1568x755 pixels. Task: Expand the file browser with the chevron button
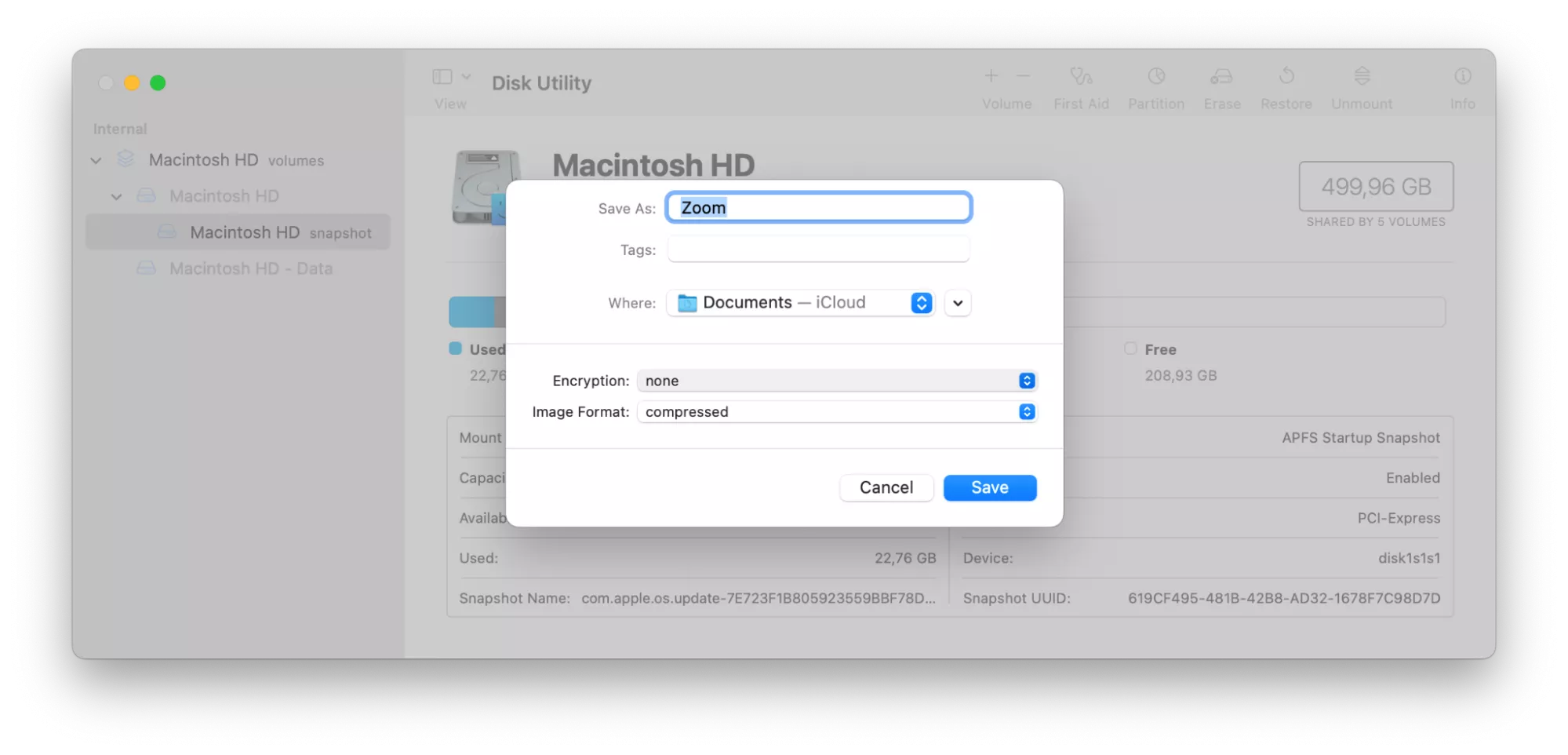point(957,303)
